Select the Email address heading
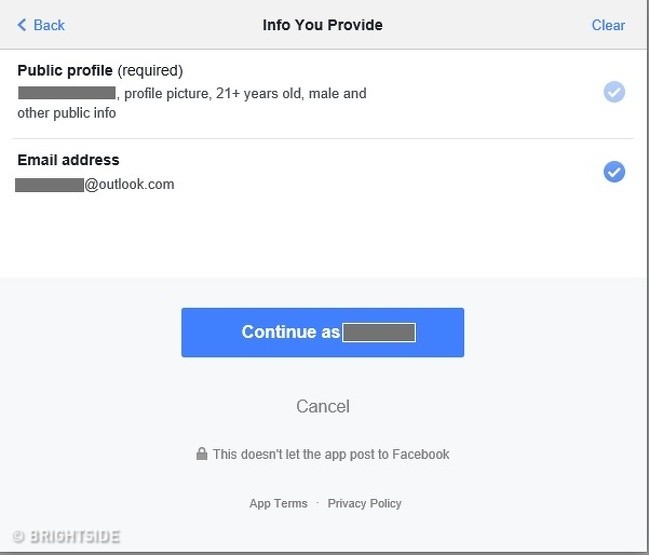Viewport: 649px width, 555px height. (68, 160)
